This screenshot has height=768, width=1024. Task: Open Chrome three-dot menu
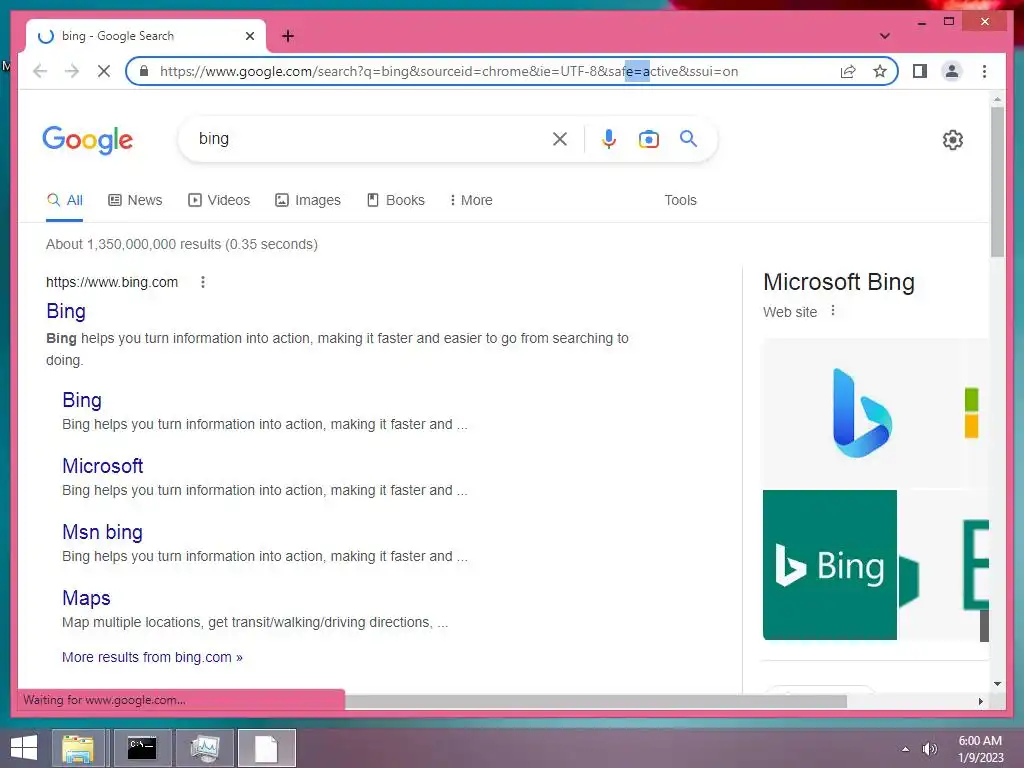coord(984,71)
